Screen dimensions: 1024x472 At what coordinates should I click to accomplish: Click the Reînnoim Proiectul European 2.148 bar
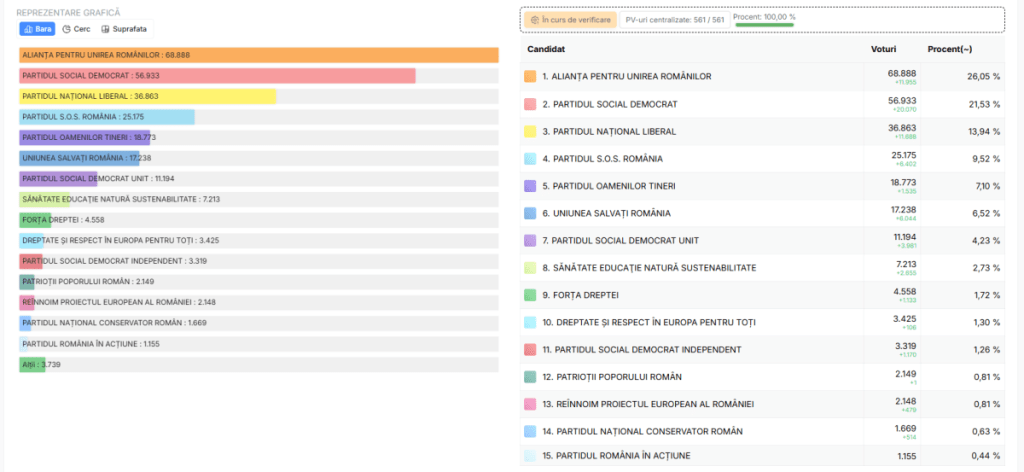[27, 302]
